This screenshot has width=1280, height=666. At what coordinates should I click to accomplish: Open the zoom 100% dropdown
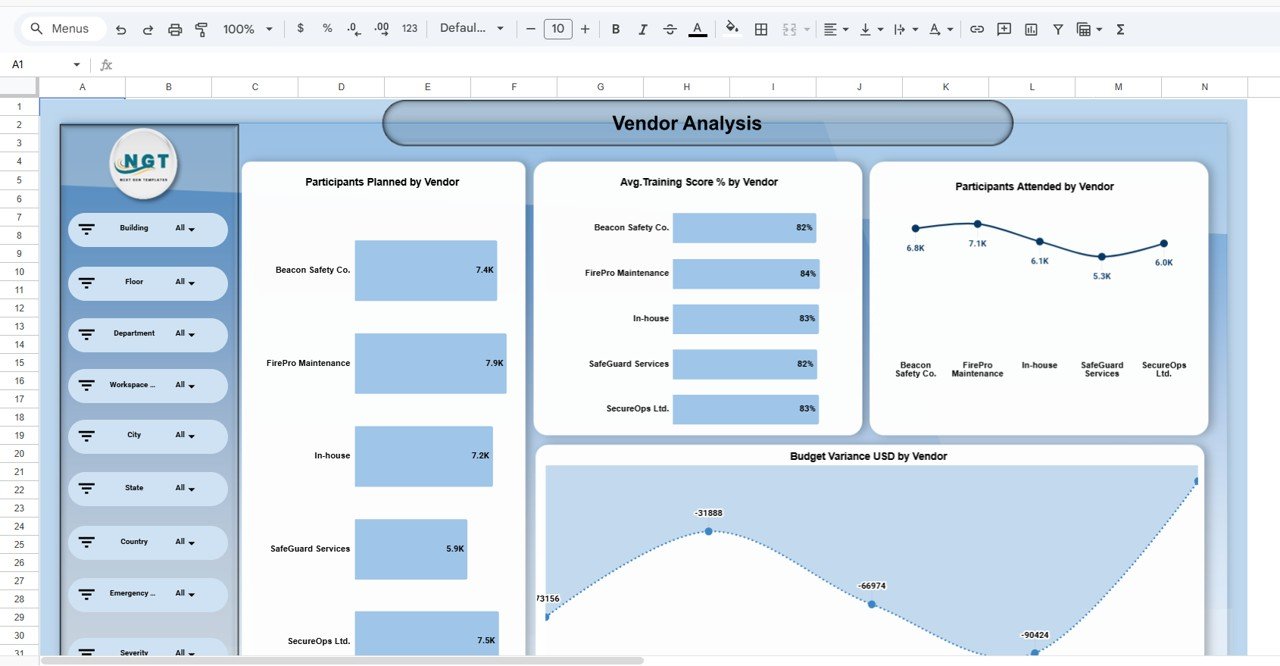[x=247, y=30]
